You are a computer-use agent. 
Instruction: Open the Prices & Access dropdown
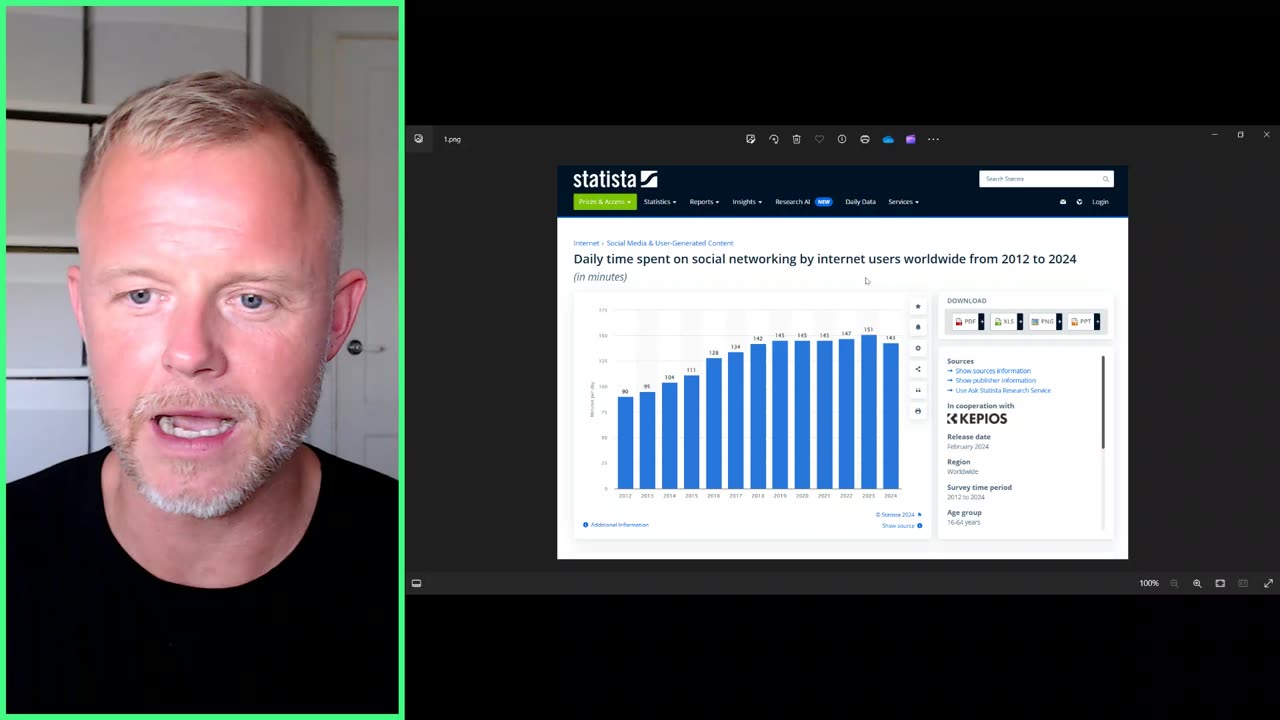[604, 202]
